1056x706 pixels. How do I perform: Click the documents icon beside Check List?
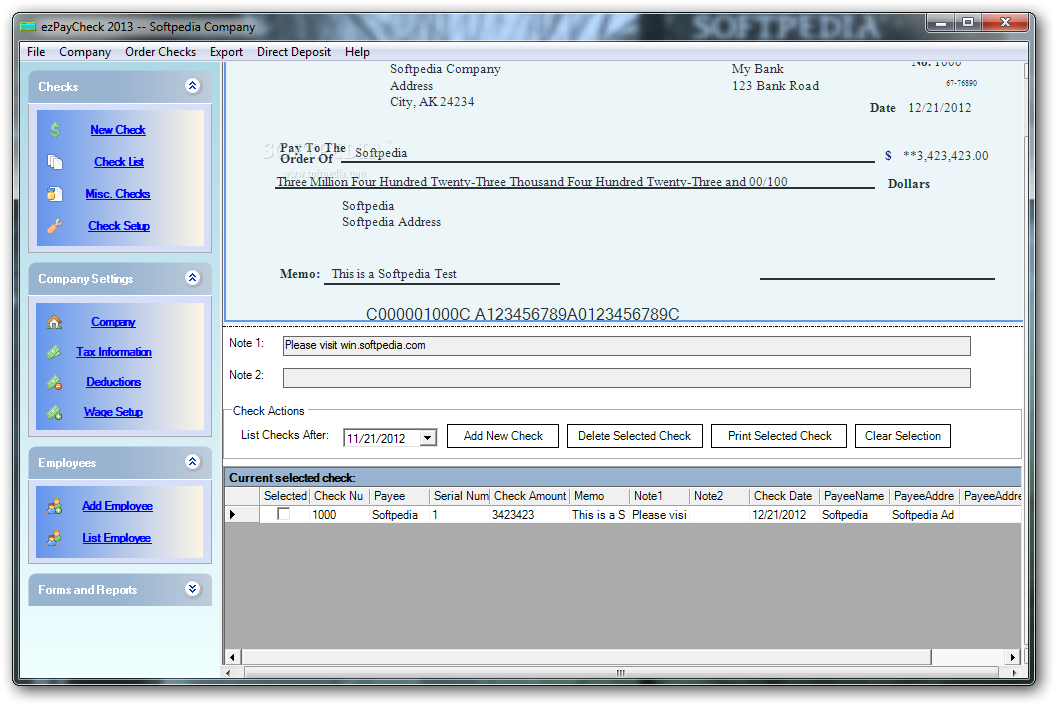point(55,162)
